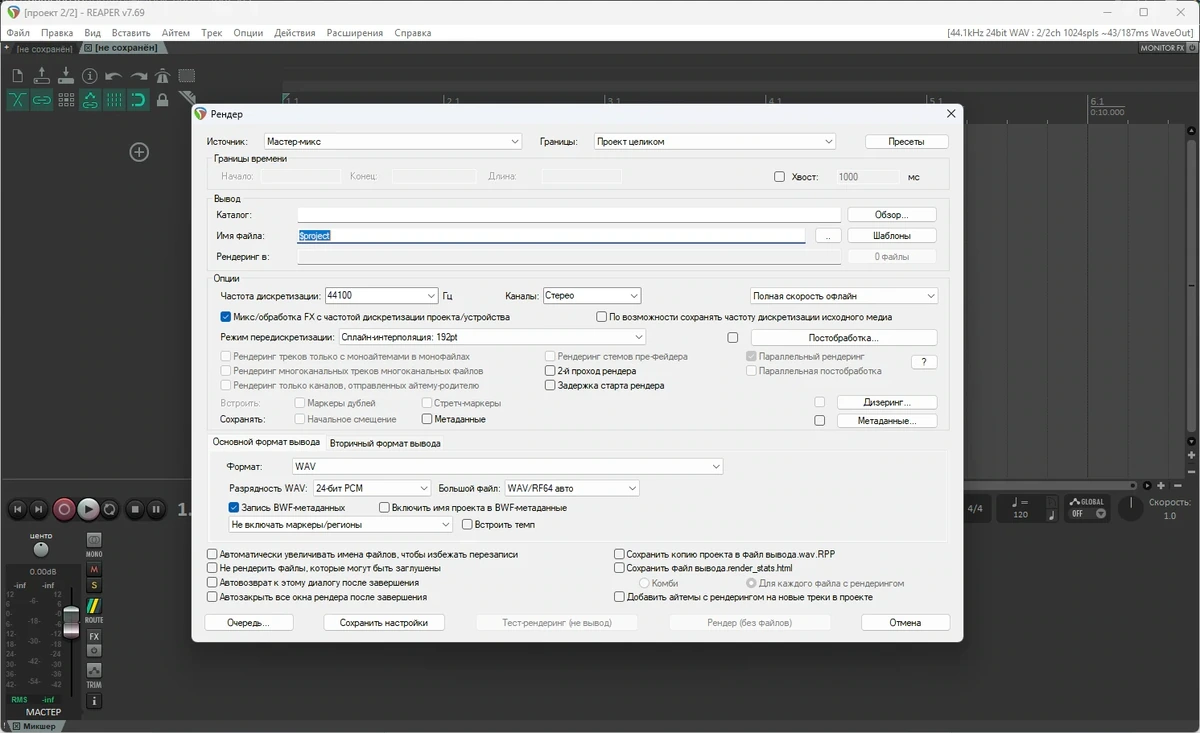Mute the master track with M
The height and width of the screenshot is (733, 1200).
94,569
